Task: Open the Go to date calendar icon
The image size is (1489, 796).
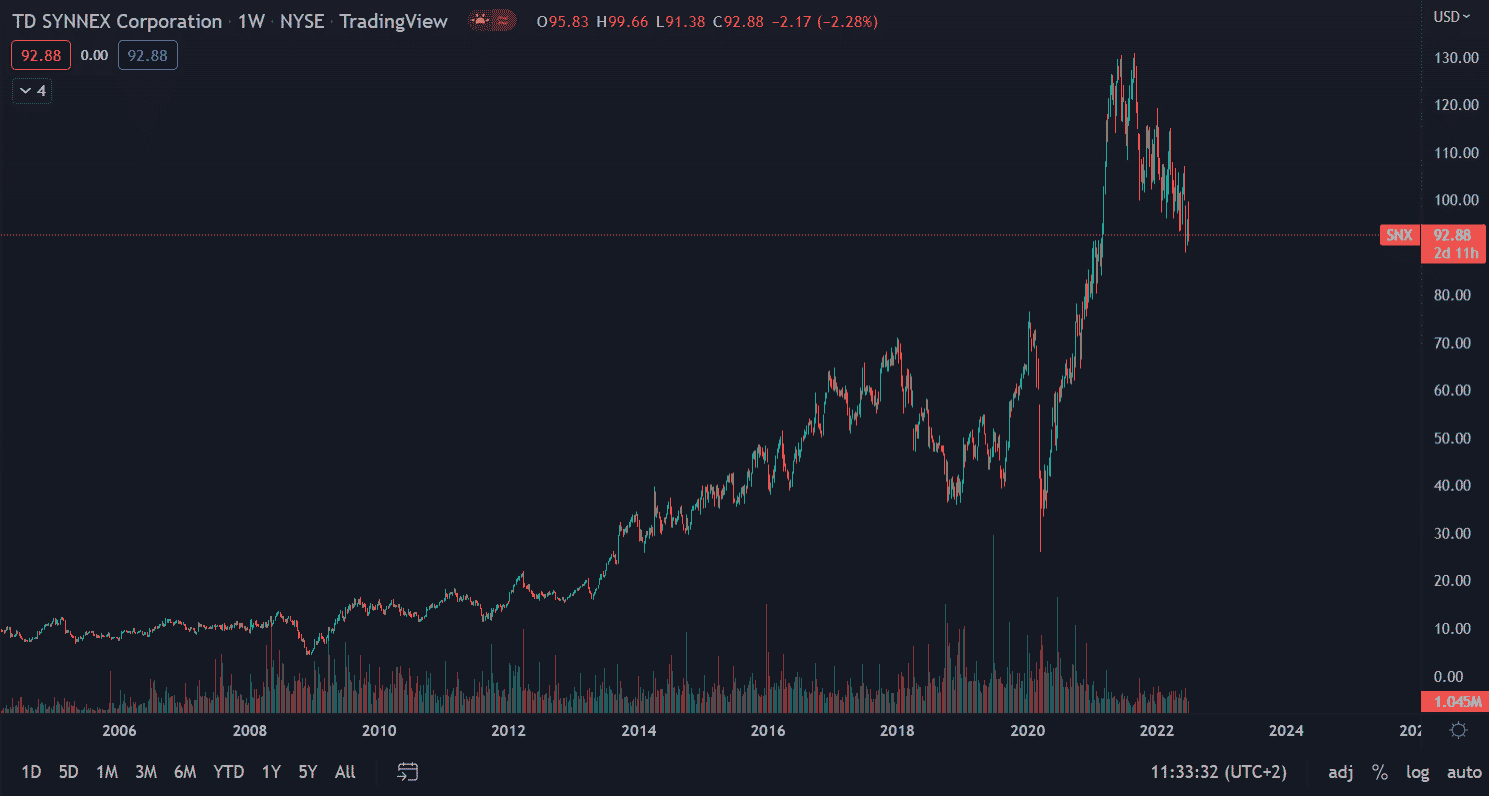Action: 407,771
